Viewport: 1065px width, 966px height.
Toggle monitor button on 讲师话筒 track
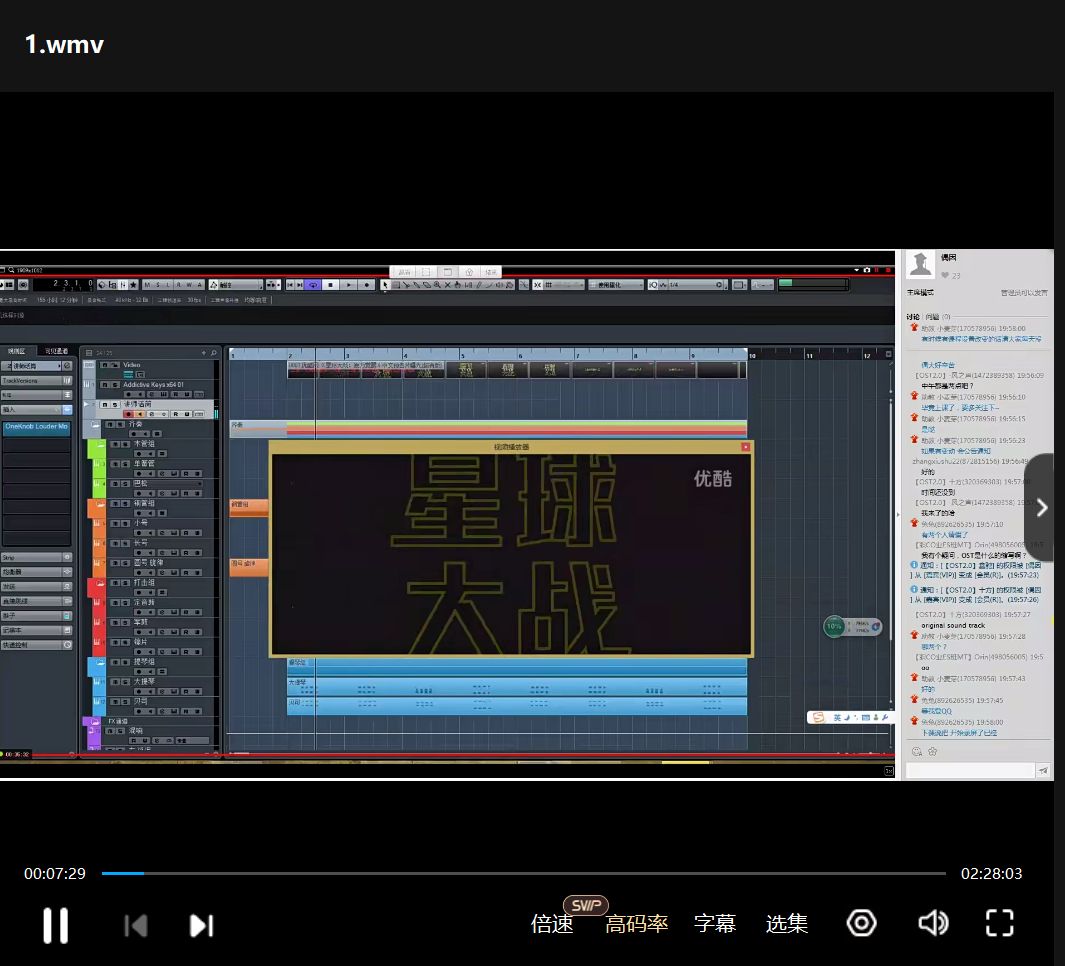click(x=140, y=414)
